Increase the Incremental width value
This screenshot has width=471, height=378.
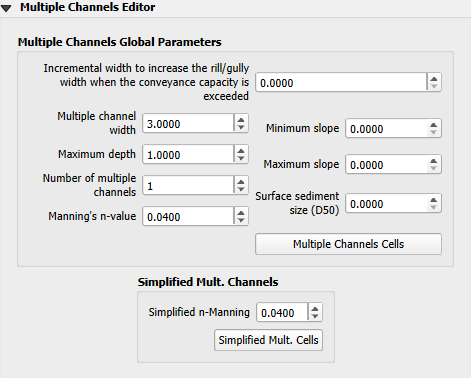pyautogui.click(x=434, y=79)
